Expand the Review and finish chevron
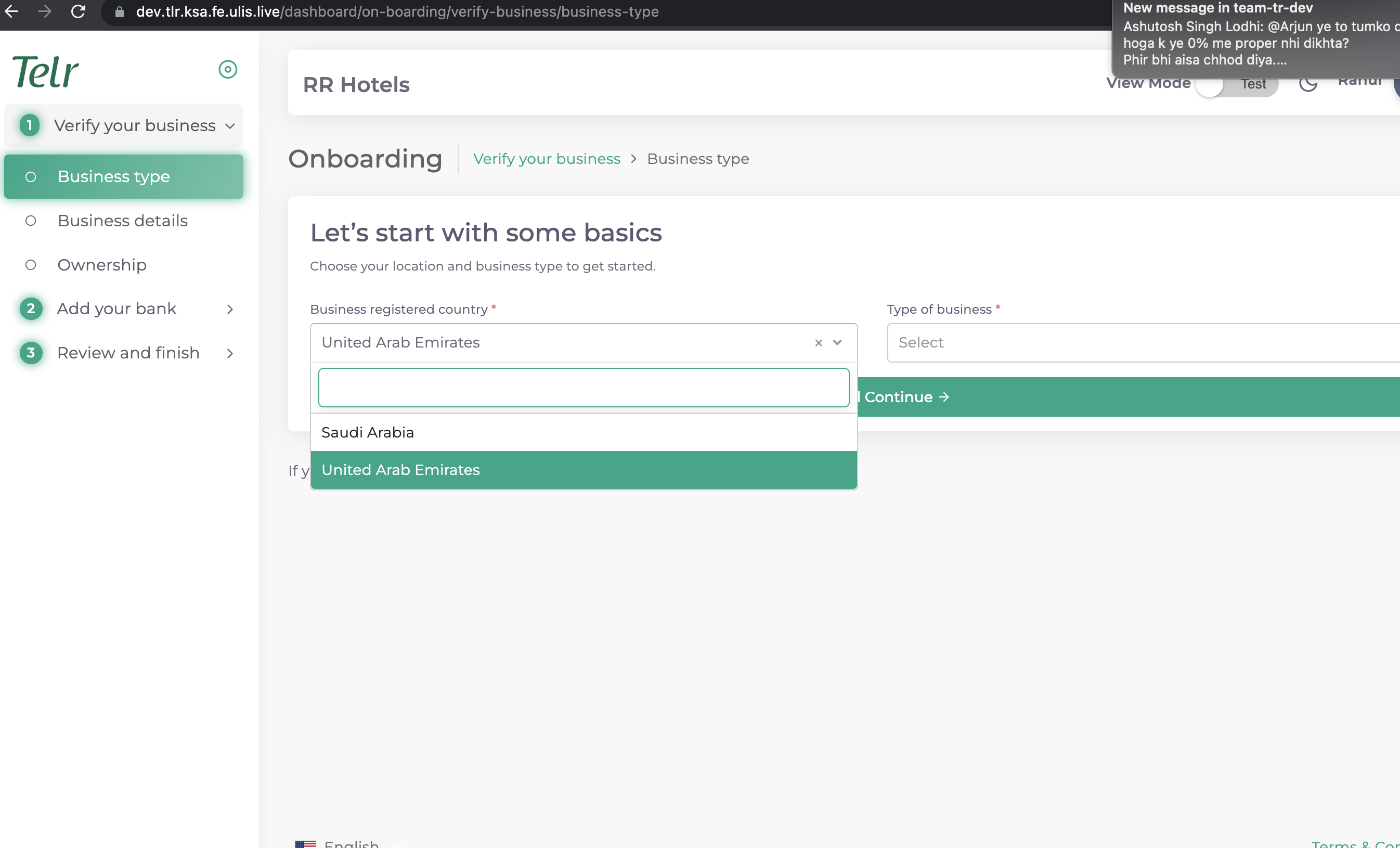The width and height of the screenshot is (1400, 848). (229, 354)
